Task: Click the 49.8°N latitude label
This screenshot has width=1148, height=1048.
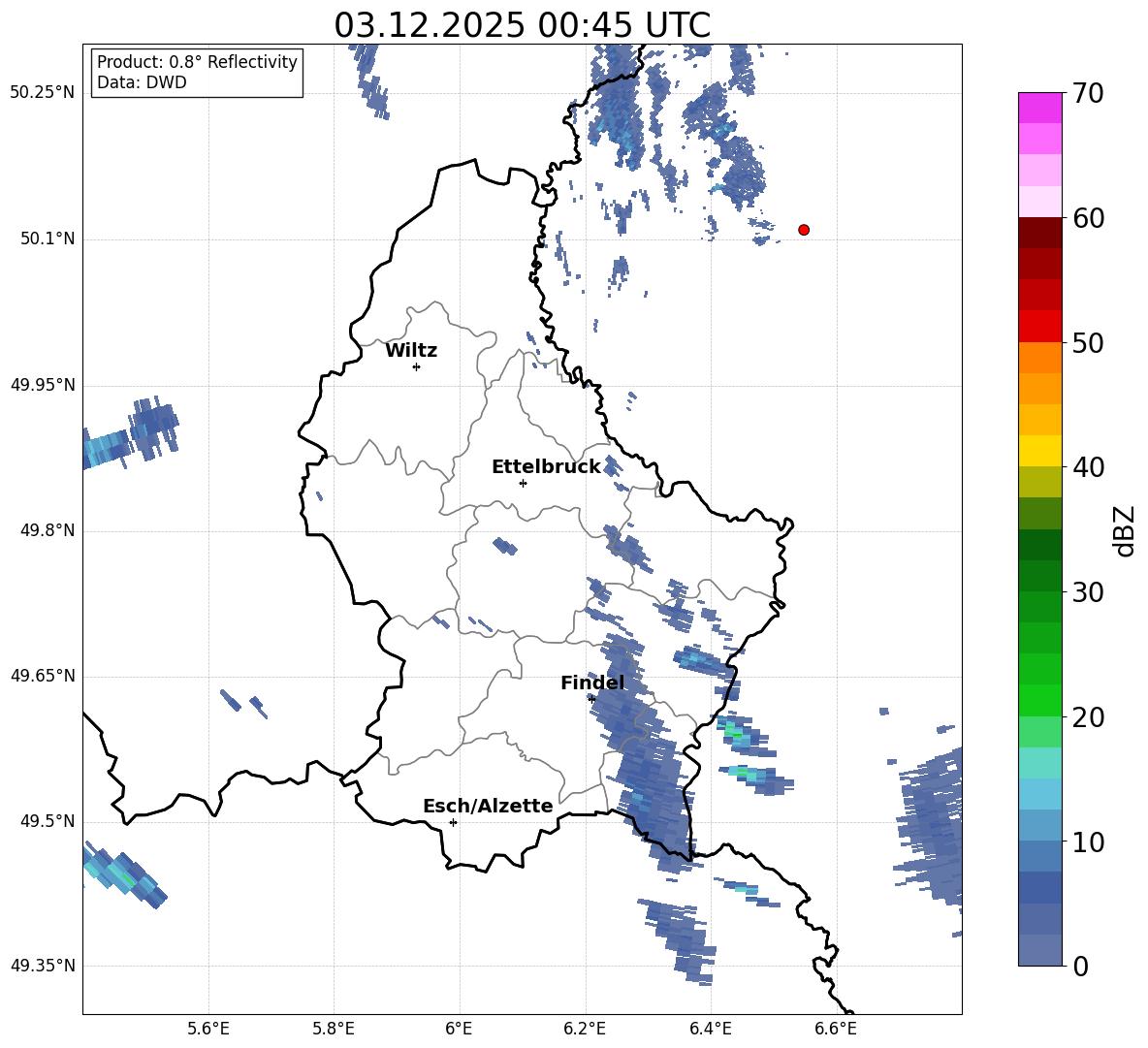Action: click(x=48, y=530)
